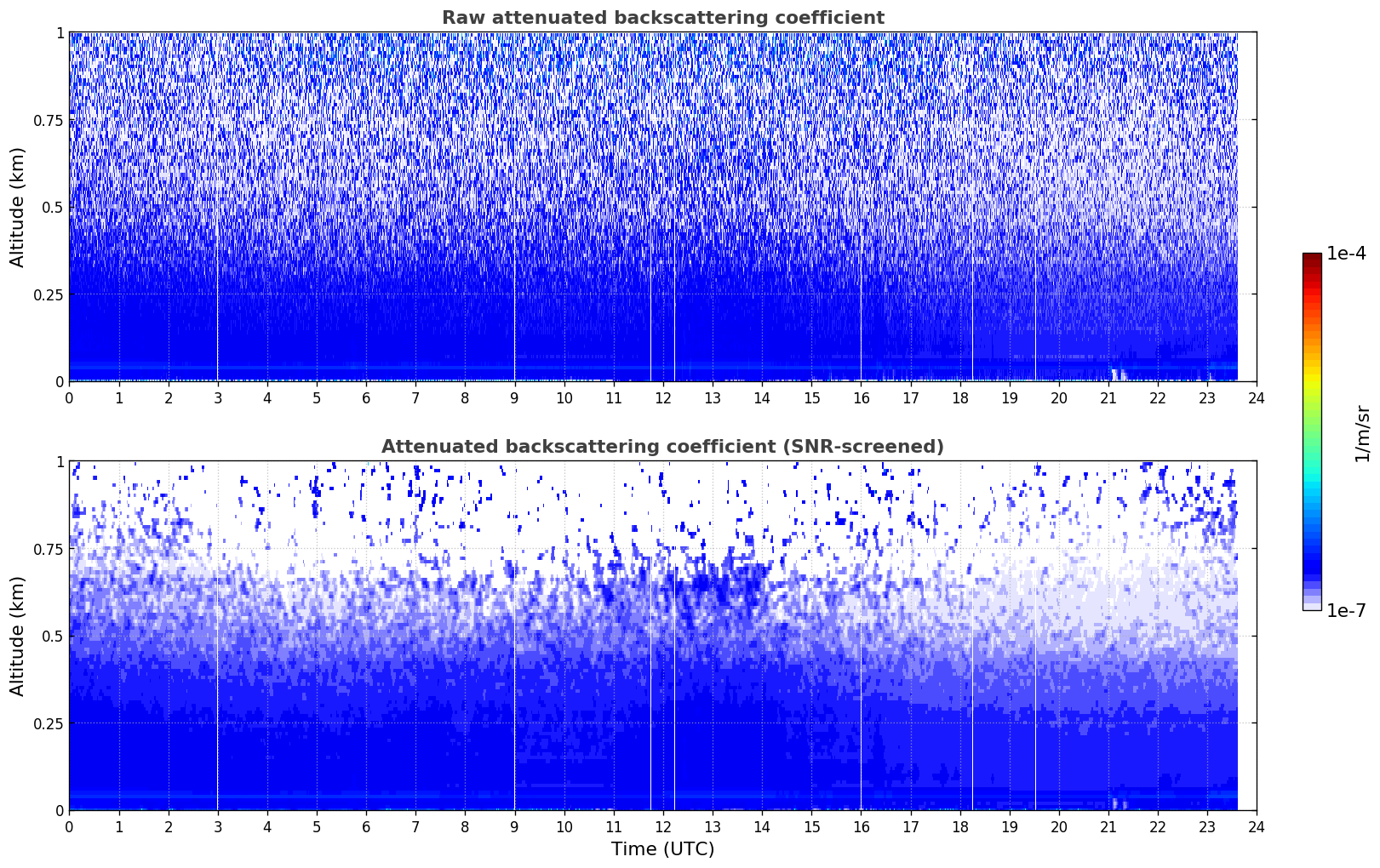The height and width of the screenshot is (868, 1380).
Task: Click the '0.75' altitude tick on top plot
Action: pyautogui.click(x=49, y=120)
